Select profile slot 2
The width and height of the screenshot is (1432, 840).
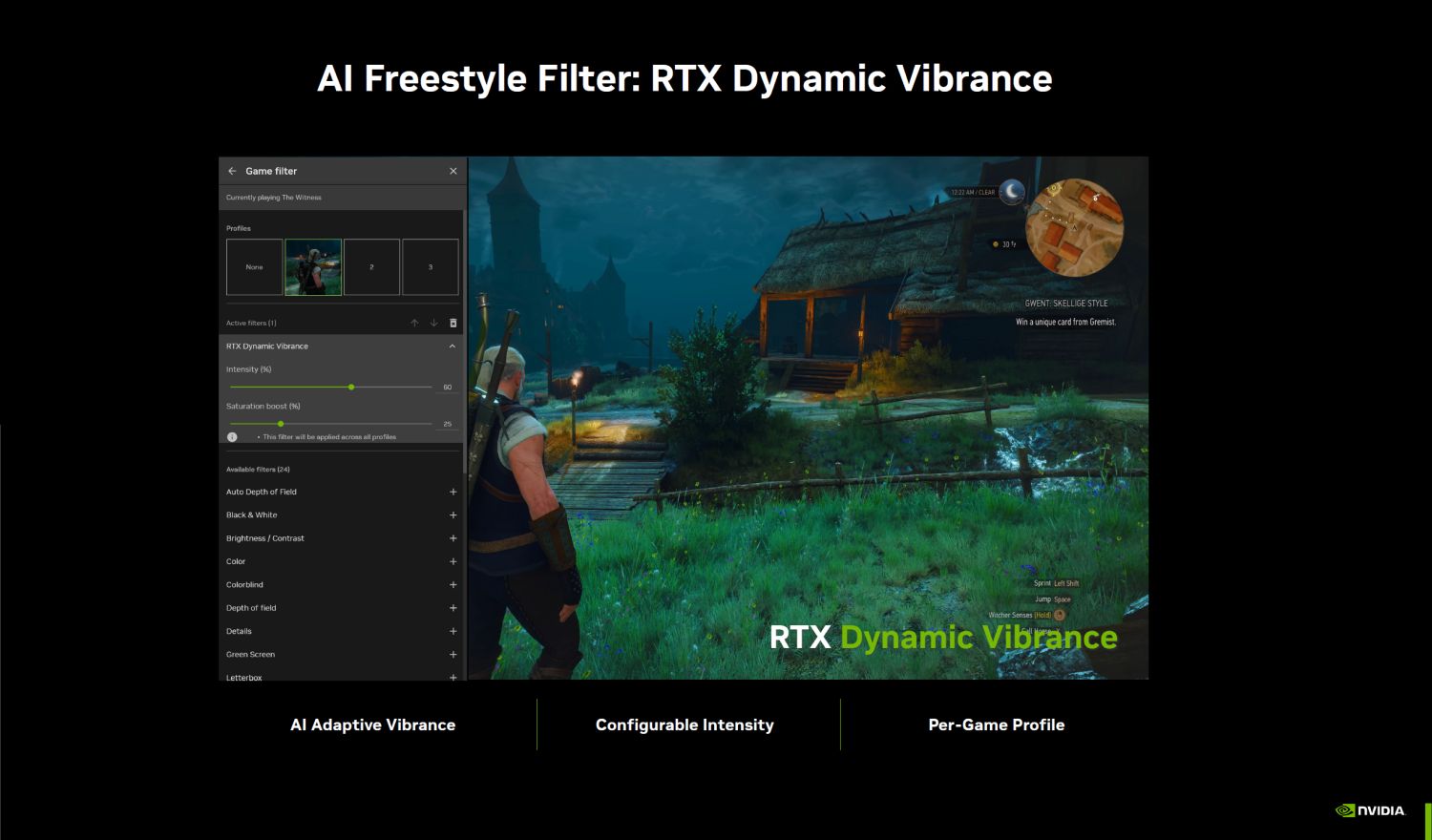click(x=371, y=266)
